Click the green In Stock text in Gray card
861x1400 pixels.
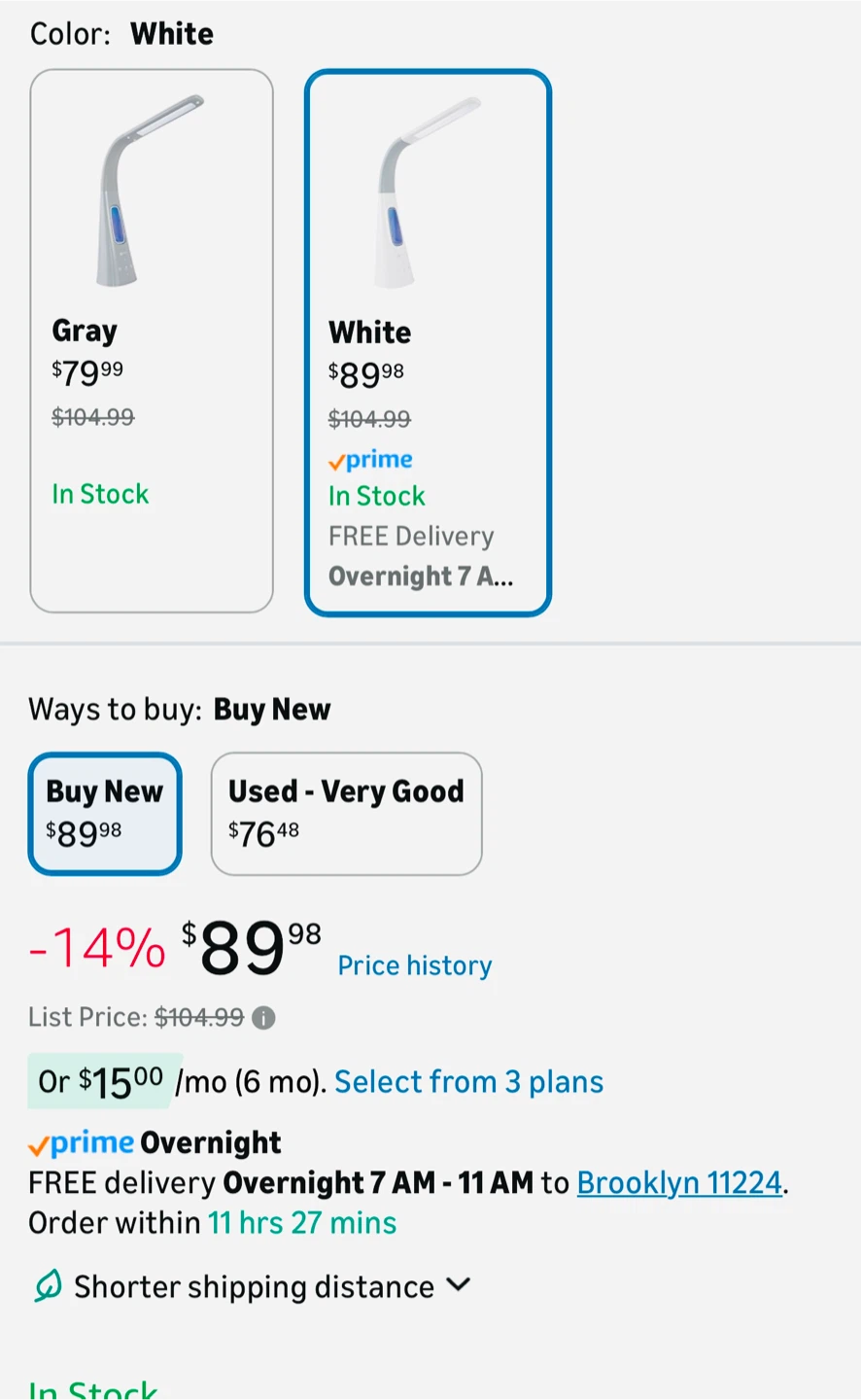pyautogui.click(x=100, y=494)
